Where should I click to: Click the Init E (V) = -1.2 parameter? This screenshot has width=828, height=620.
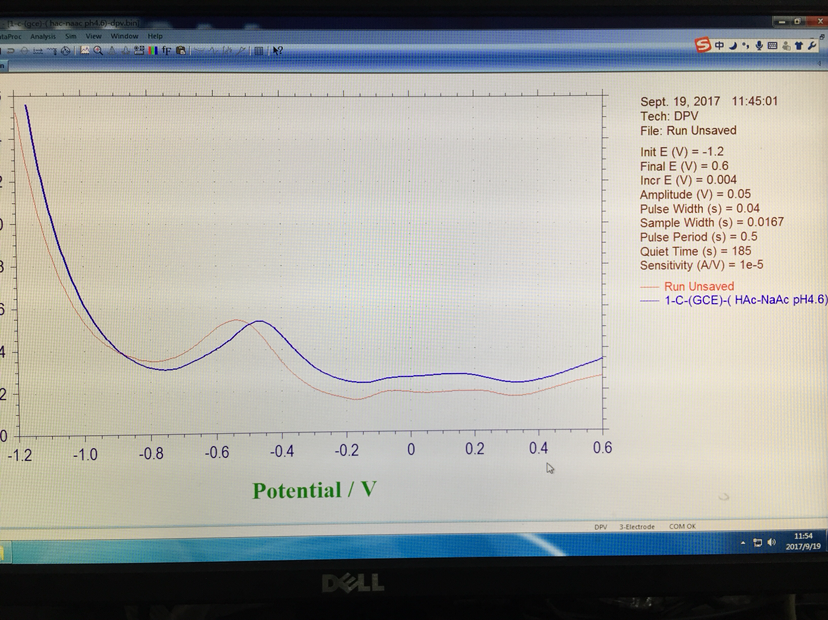point(682,152)
